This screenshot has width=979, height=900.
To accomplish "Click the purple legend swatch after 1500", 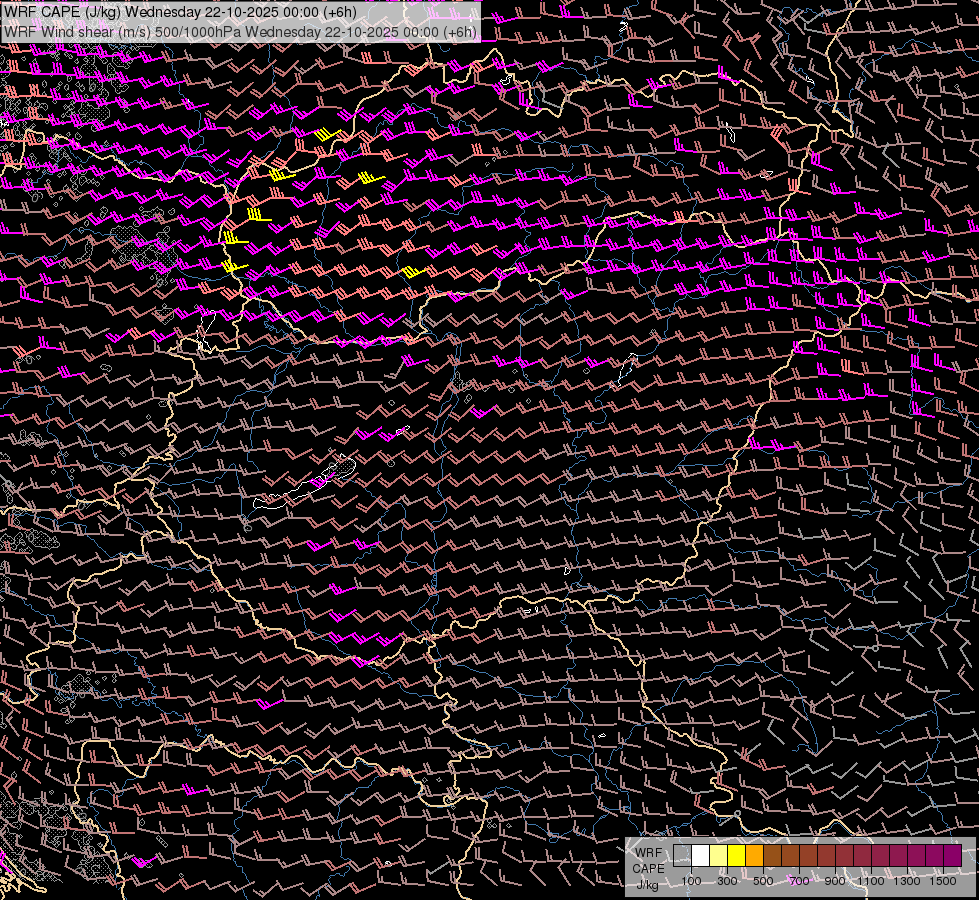I will point(953,856).
